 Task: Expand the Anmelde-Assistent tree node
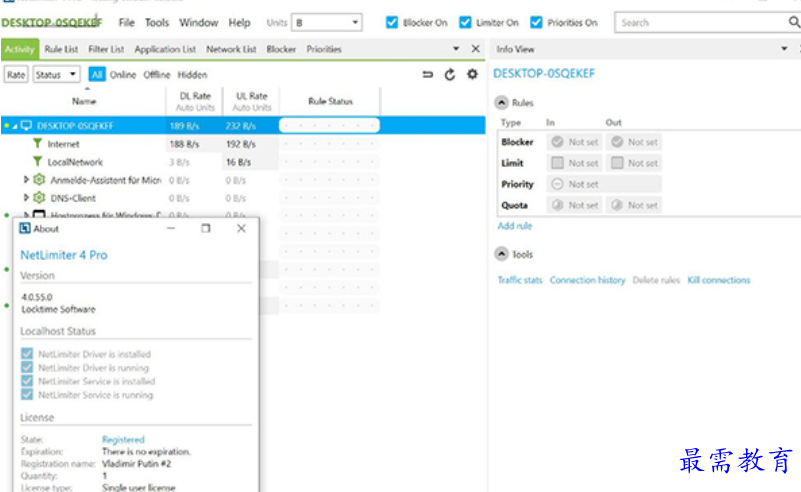(x=26, y=179)
